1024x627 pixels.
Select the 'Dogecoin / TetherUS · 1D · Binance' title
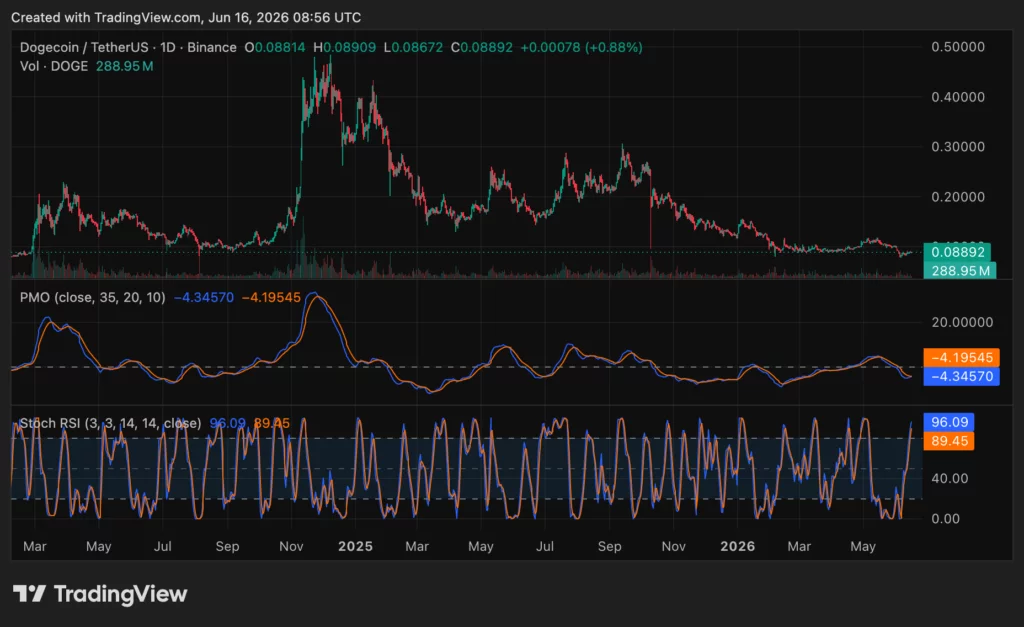[x=128, y=48]
